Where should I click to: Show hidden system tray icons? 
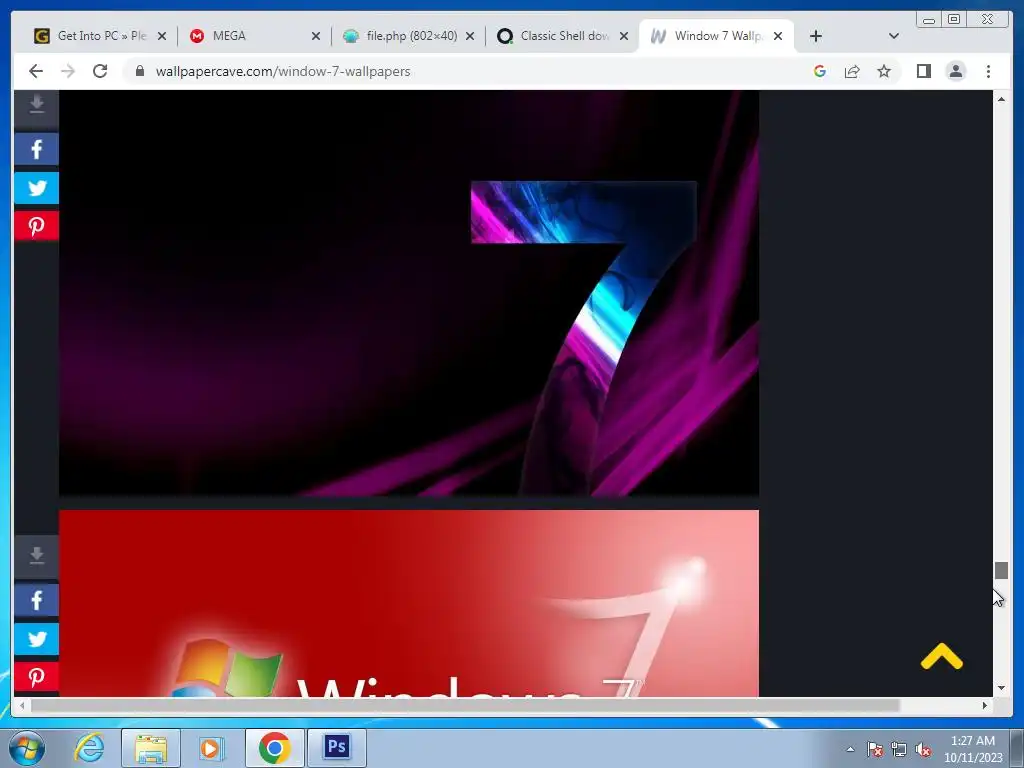pyautogui.click(x=850, y=749)
